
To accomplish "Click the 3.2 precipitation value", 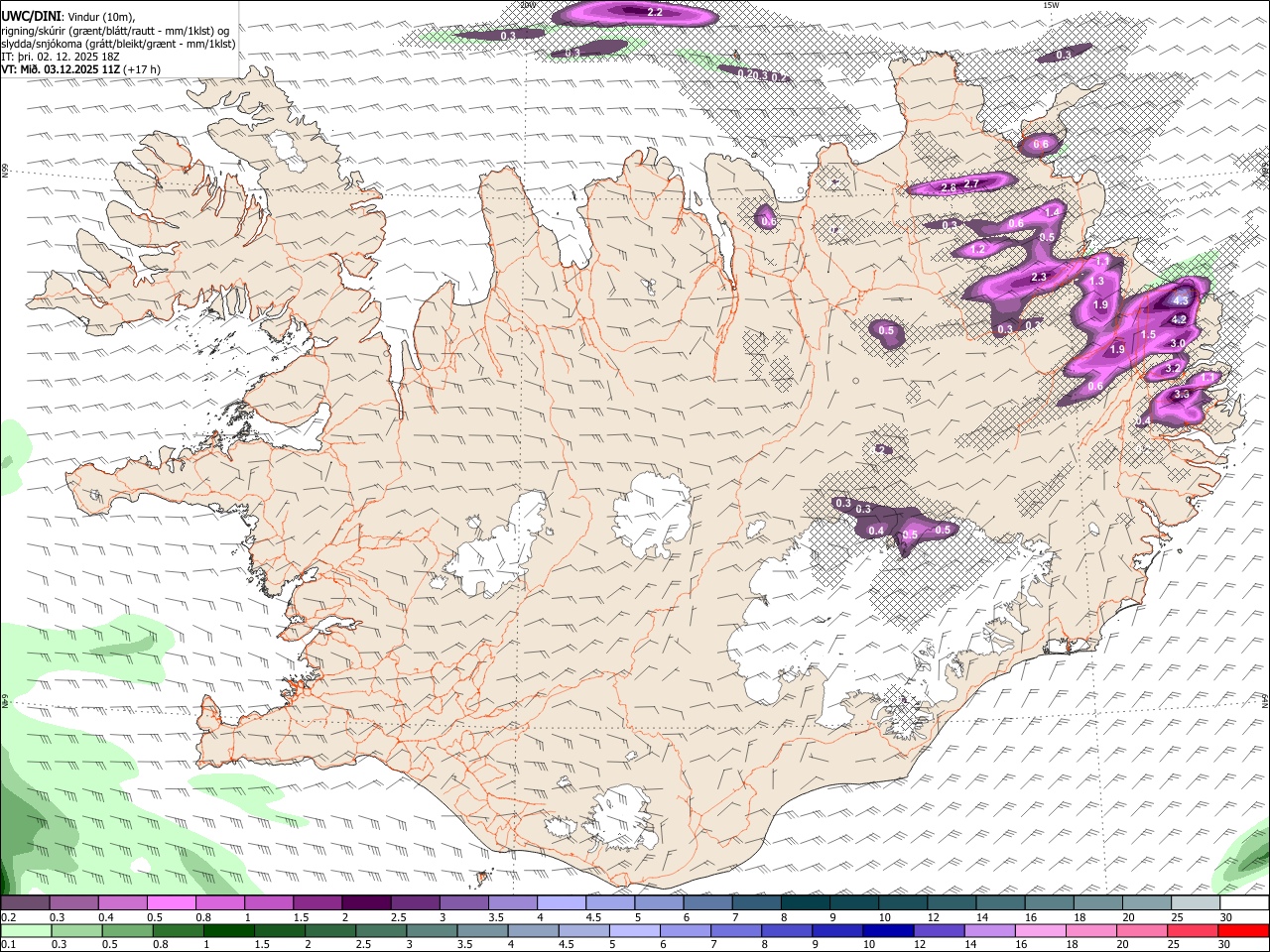I will [x=1172, y=368].
